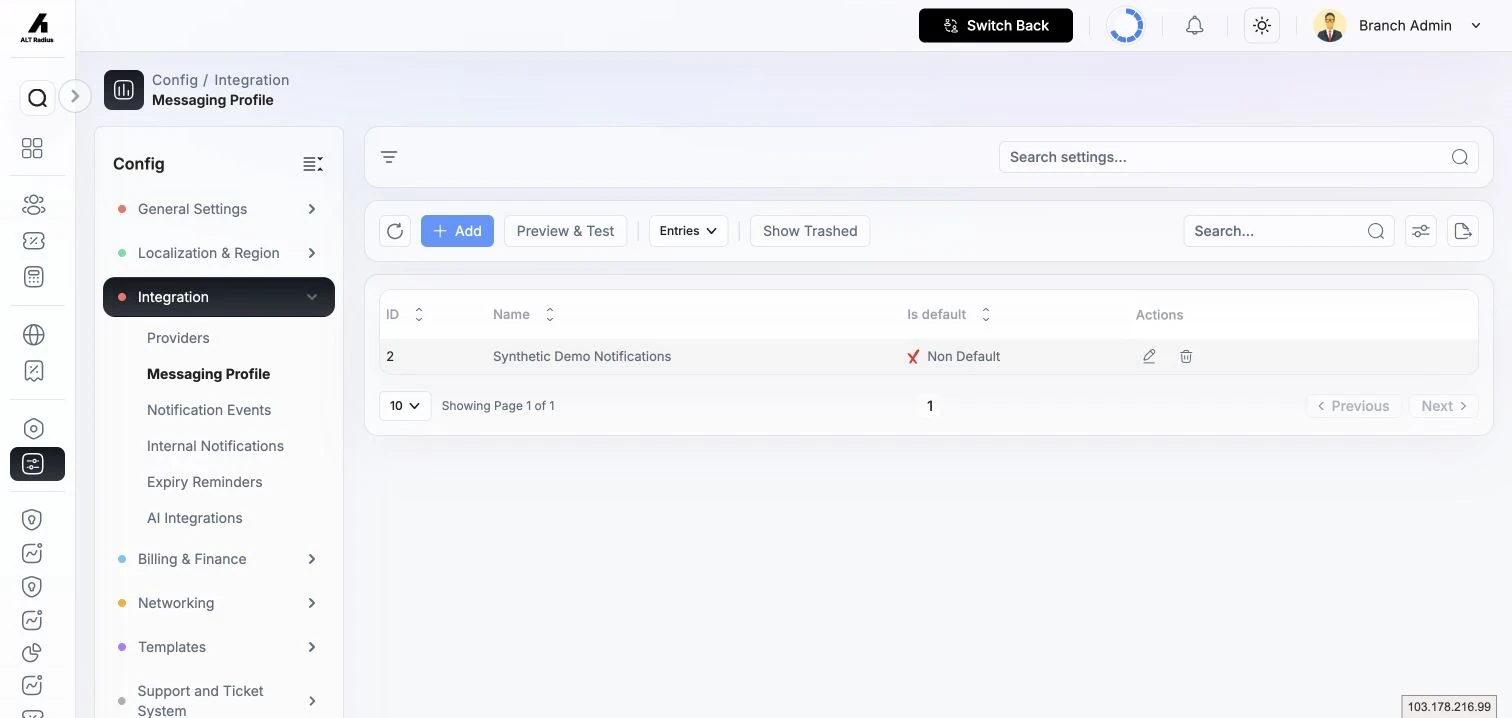Open the users group icon in sidebar
1512x718 pixels.
[x=33, y=205]
